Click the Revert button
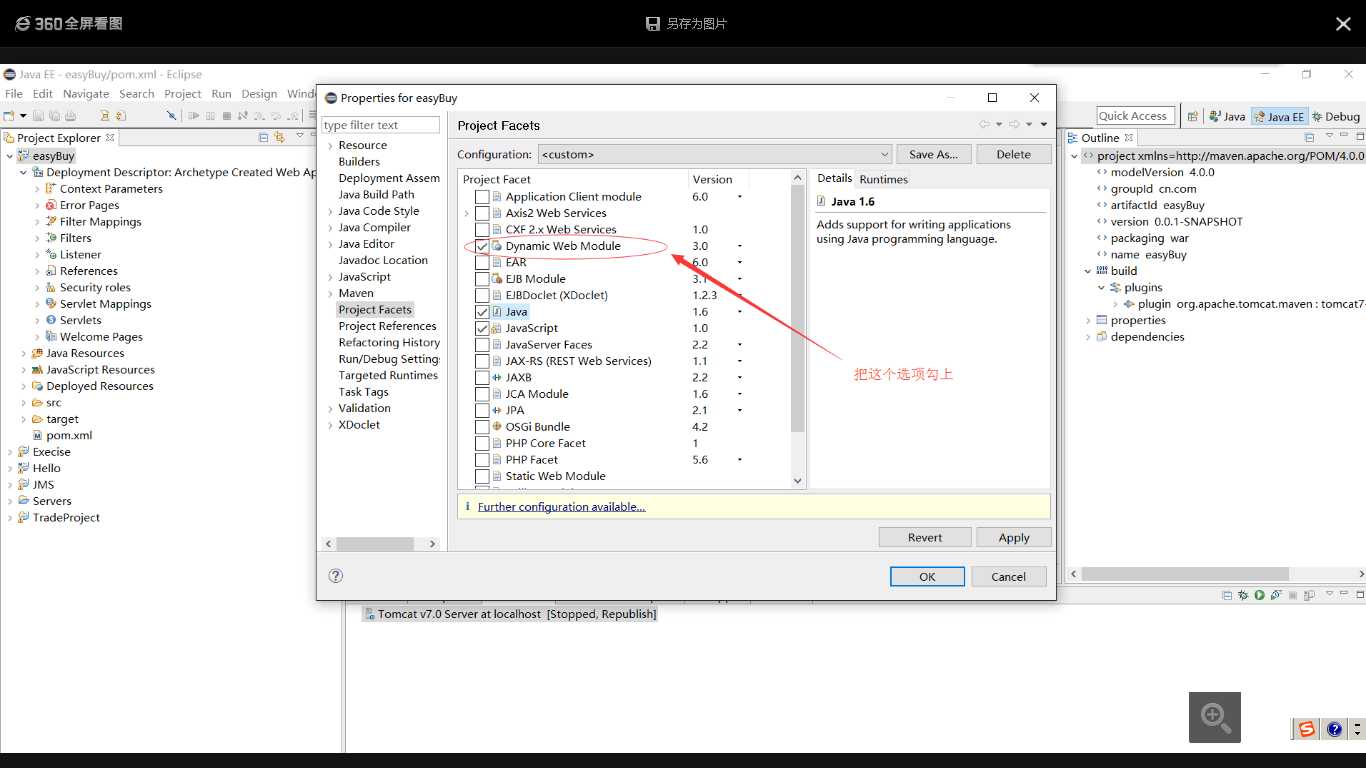This screenshot has width=1366, height=768. 925,537
